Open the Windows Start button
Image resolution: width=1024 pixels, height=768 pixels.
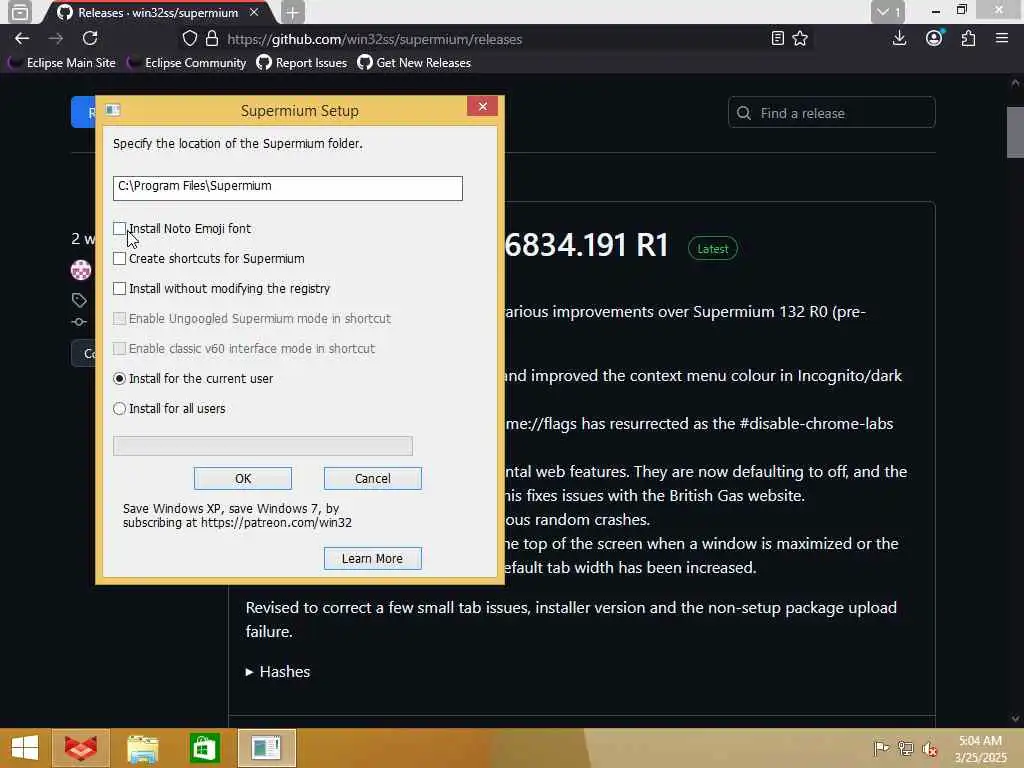point(25,748)
